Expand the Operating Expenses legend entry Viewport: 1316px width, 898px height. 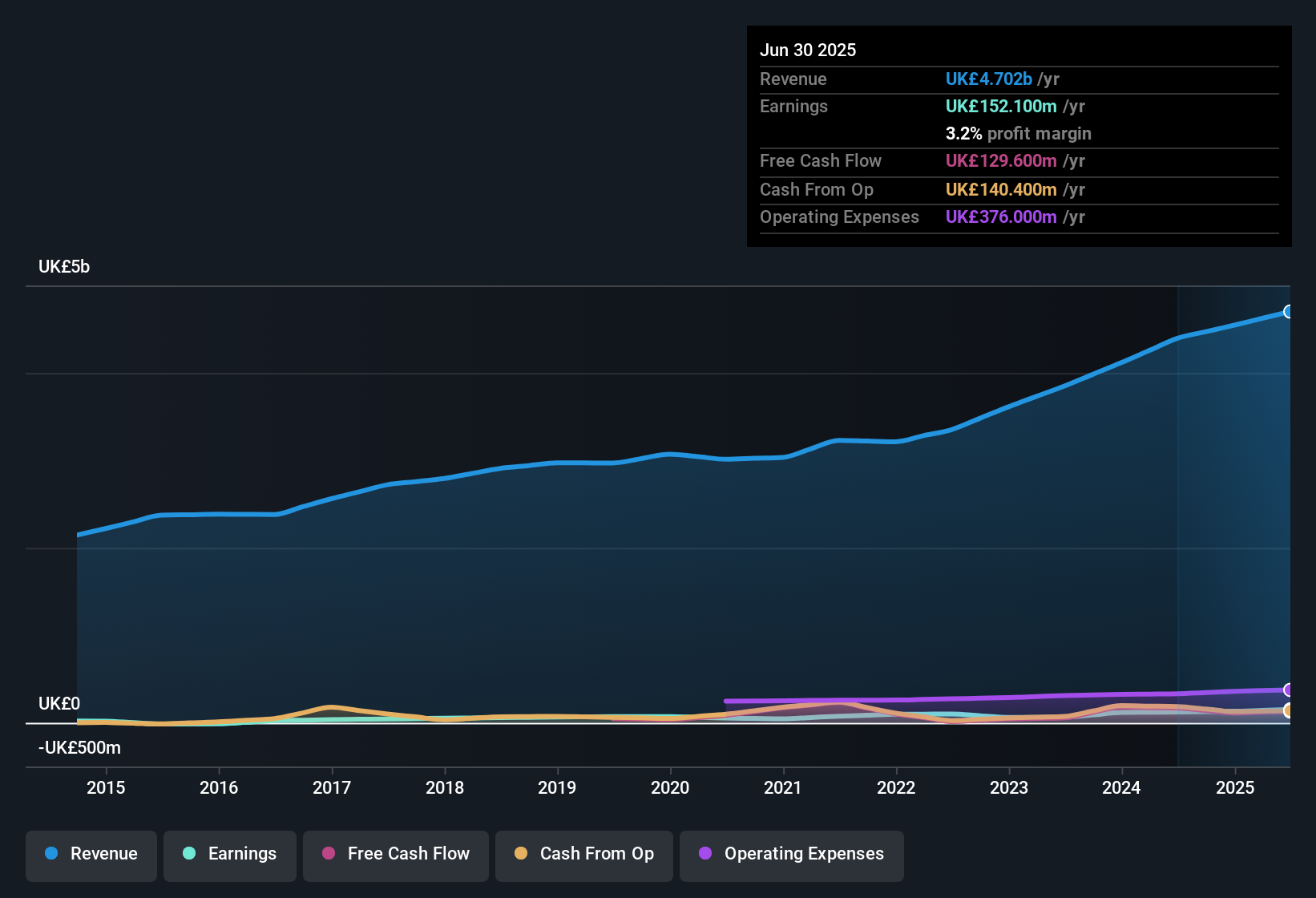791,854
